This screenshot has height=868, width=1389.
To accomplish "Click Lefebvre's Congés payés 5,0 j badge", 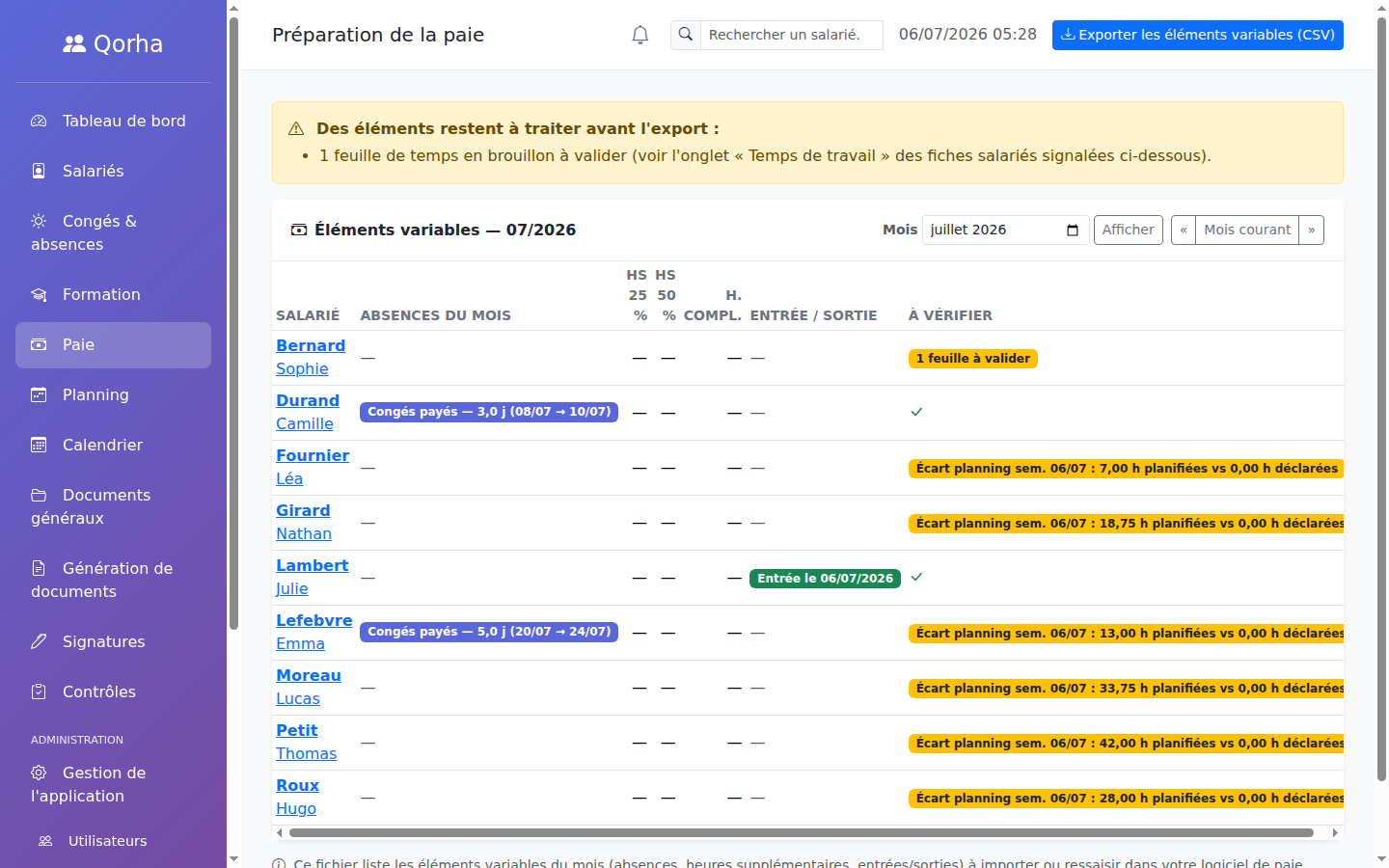I will point(489,632).
